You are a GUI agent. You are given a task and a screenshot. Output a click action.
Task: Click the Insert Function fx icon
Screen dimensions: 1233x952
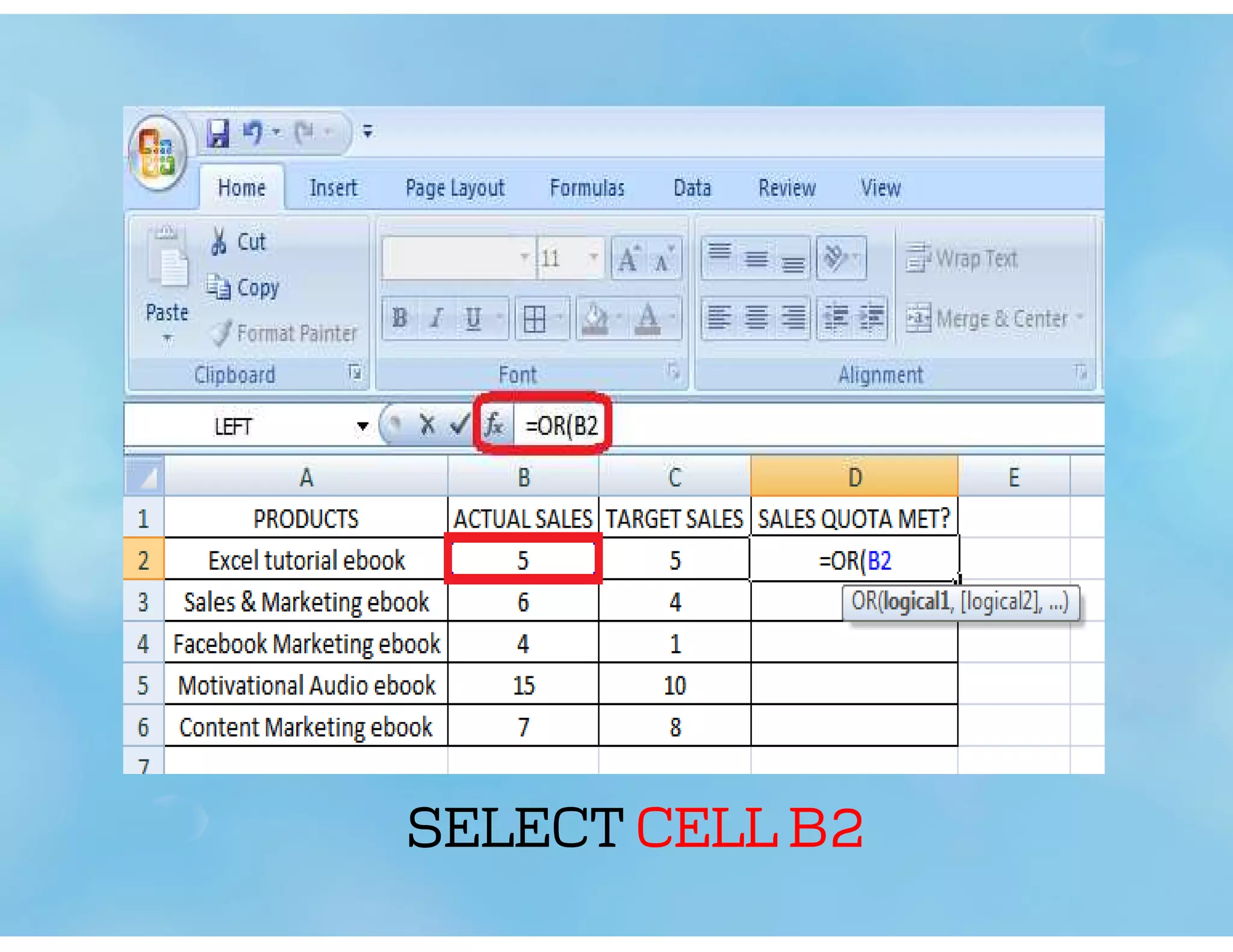[495, 425]
